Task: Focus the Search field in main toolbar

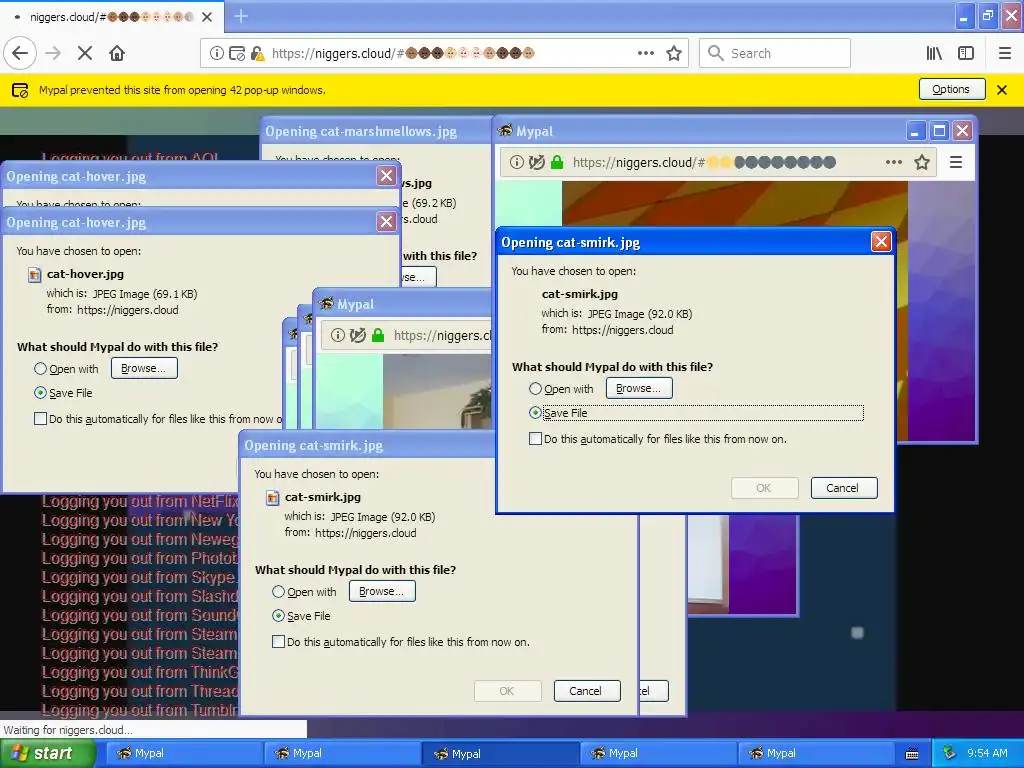Action: pyautogui.click(x=775, y=53)
